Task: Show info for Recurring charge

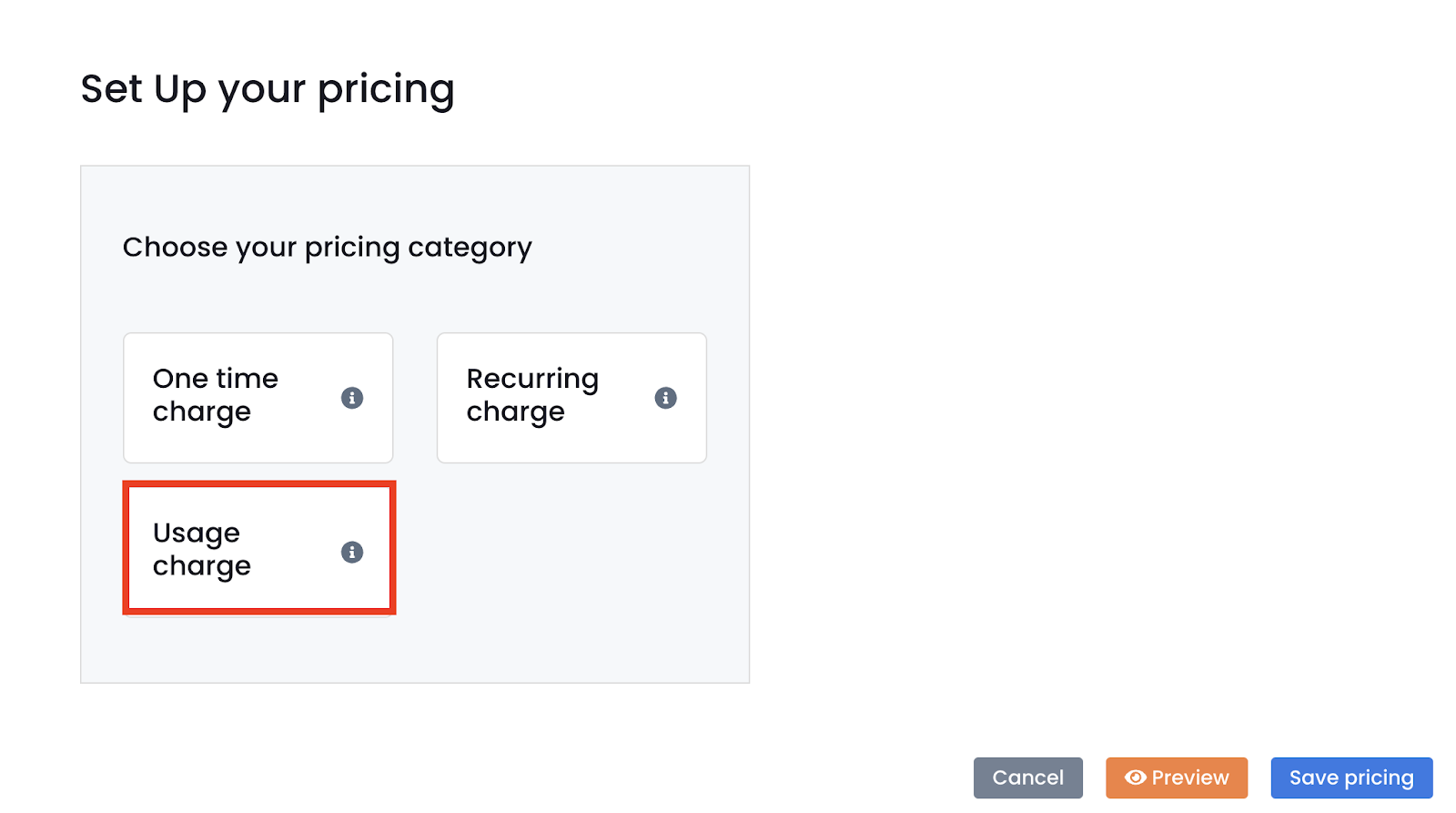Action: (666, 398)
